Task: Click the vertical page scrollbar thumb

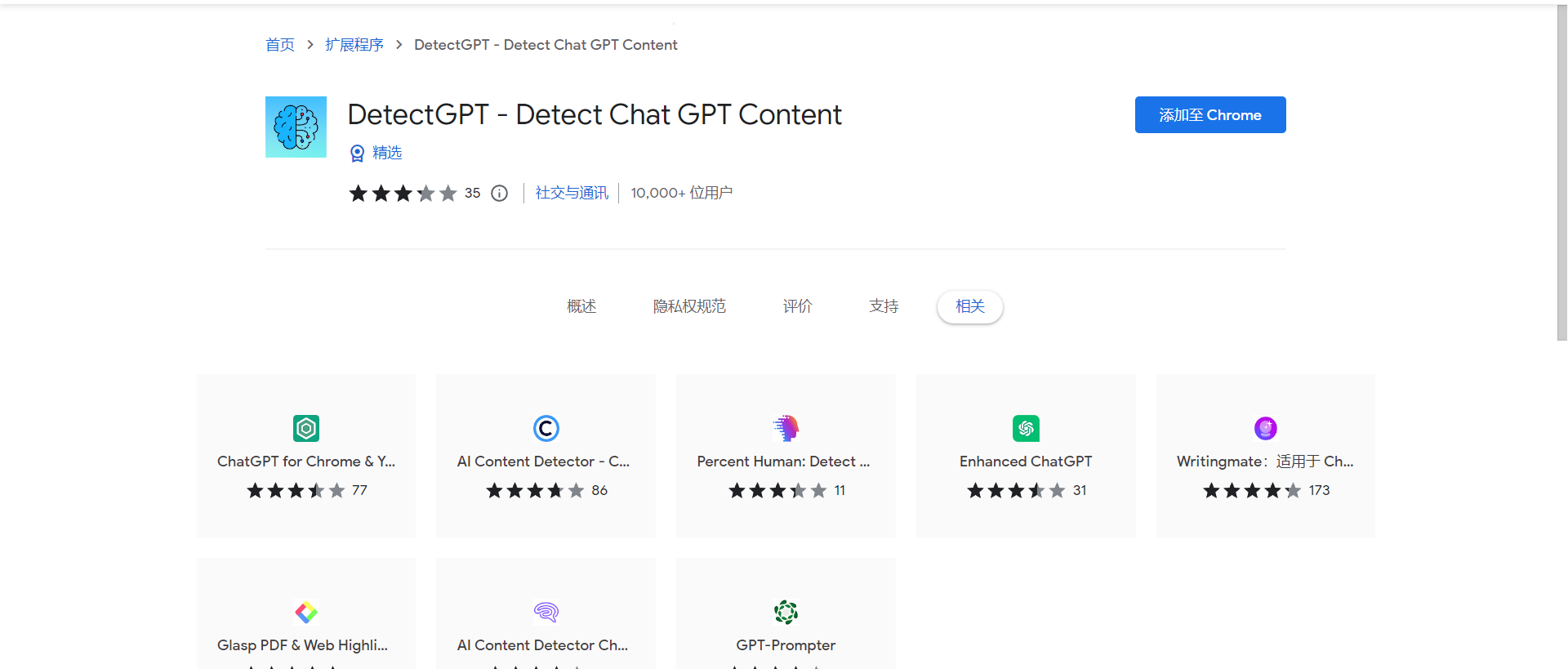Action: pos(1561,173)
